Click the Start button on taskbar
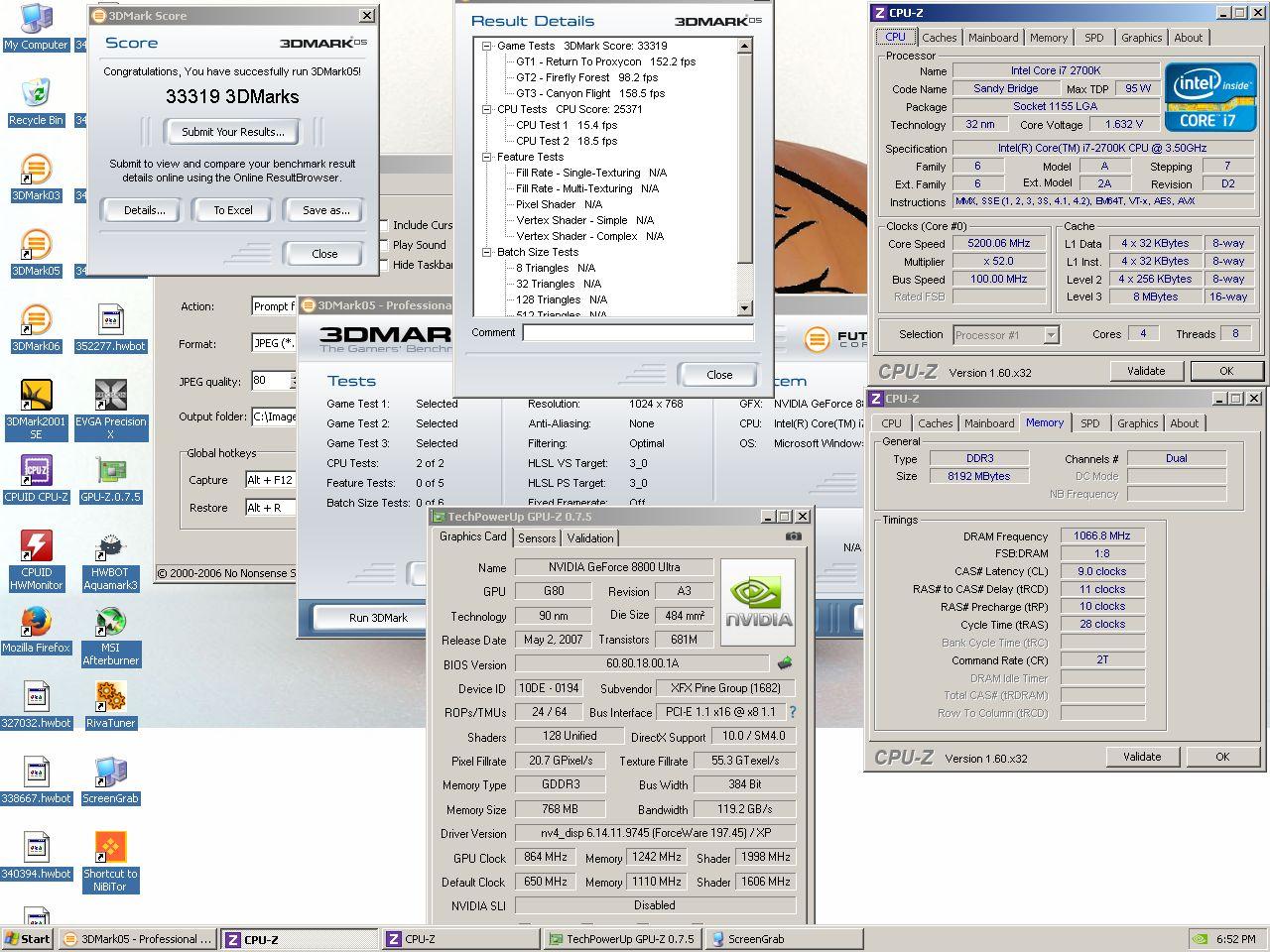 (x=28, y=939)
